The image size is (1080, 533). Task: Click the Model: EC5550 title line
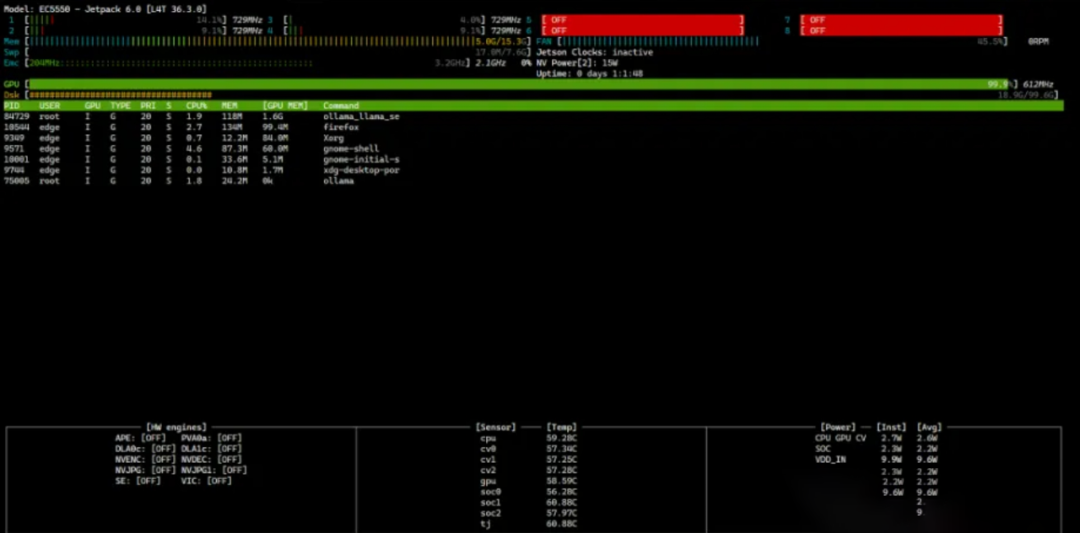[x=105, y=10]
